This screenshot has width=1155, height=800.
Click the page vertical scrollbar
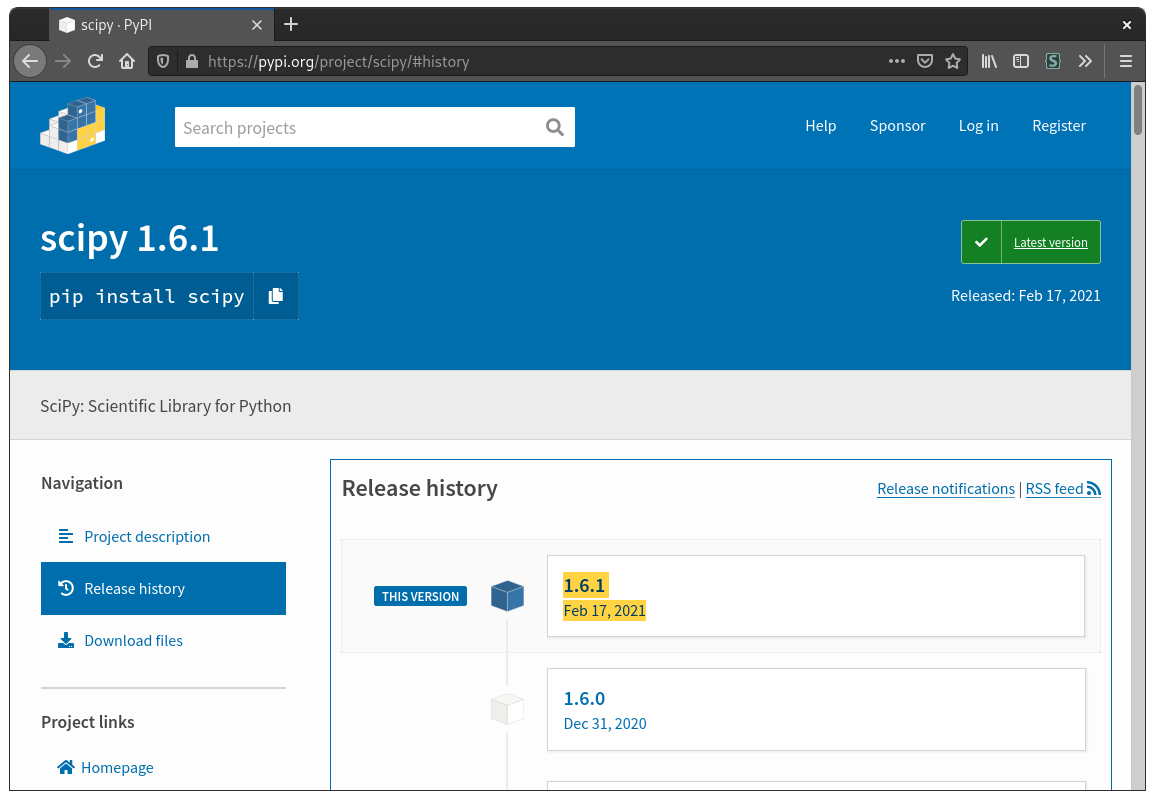(1138, 436)
